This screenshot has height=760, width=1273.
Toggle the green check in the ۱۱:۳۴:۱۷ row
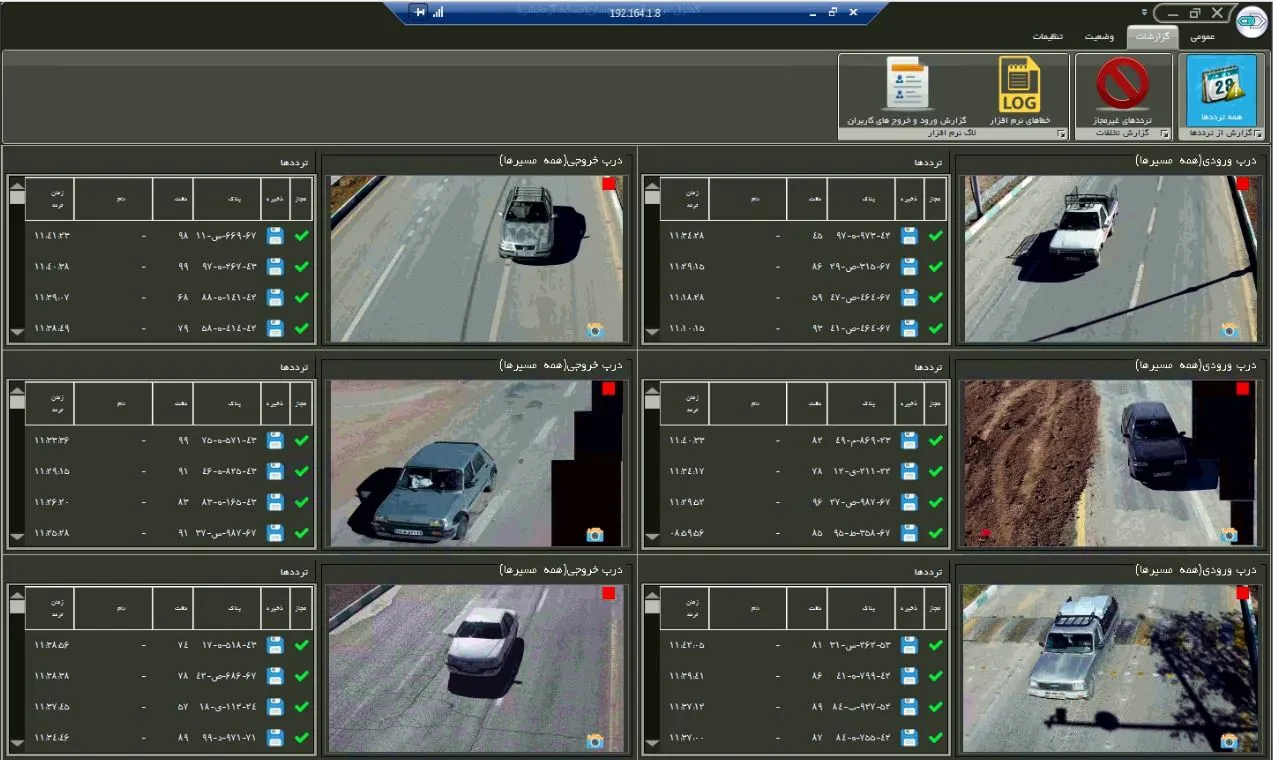pyautogui.click(x=936, y=471)
